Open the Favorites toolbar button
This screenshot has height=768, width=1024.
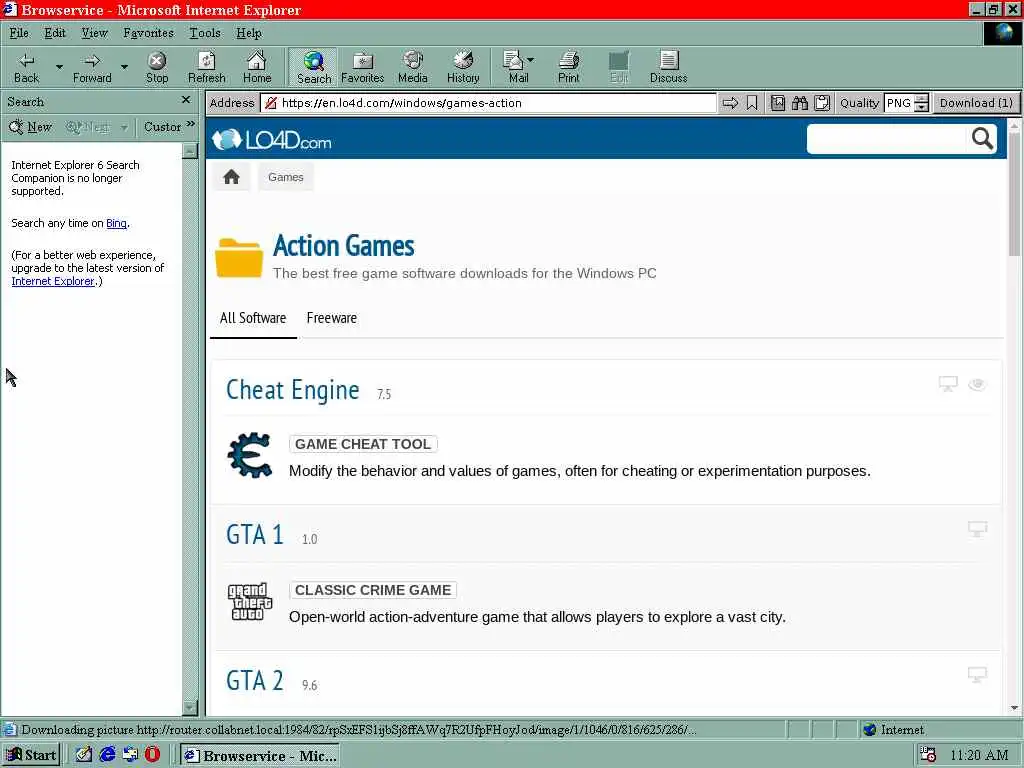[362, 67]
